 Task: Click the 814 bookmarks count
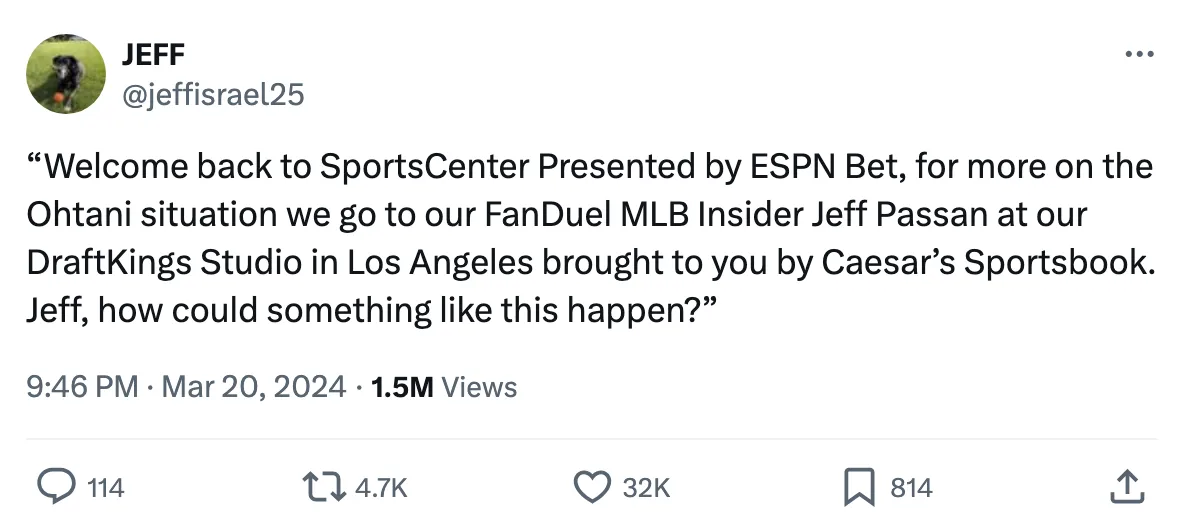tap(911, 488)
